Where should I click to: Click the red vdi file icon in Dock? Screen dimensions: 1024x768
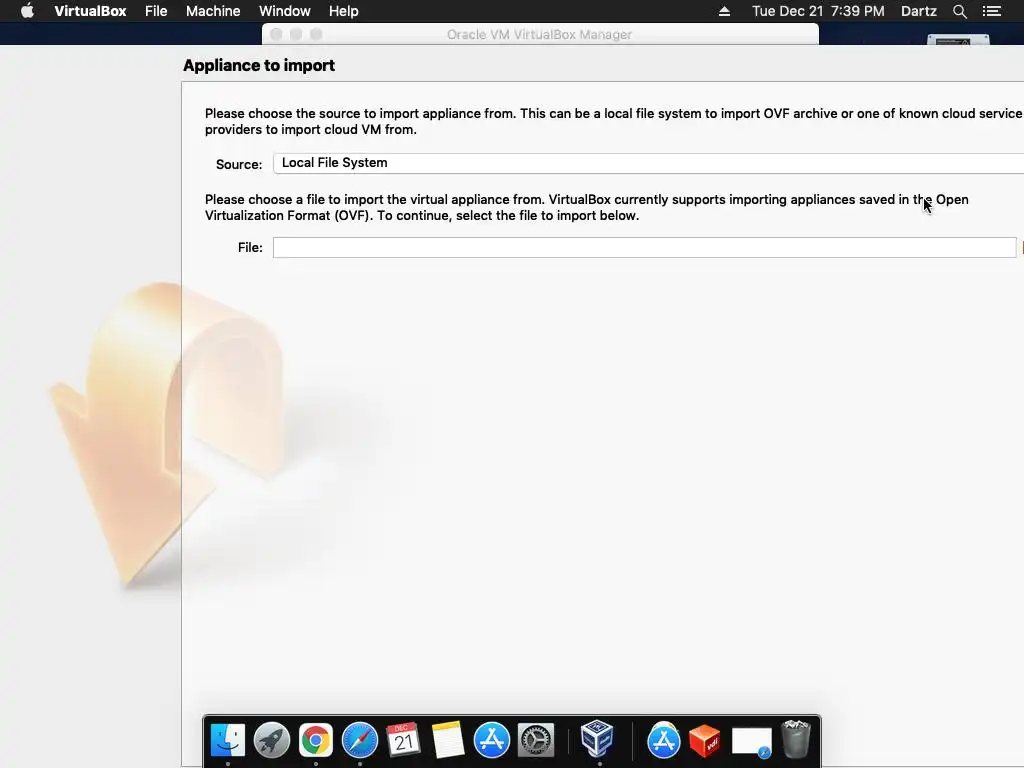(705, 741)
